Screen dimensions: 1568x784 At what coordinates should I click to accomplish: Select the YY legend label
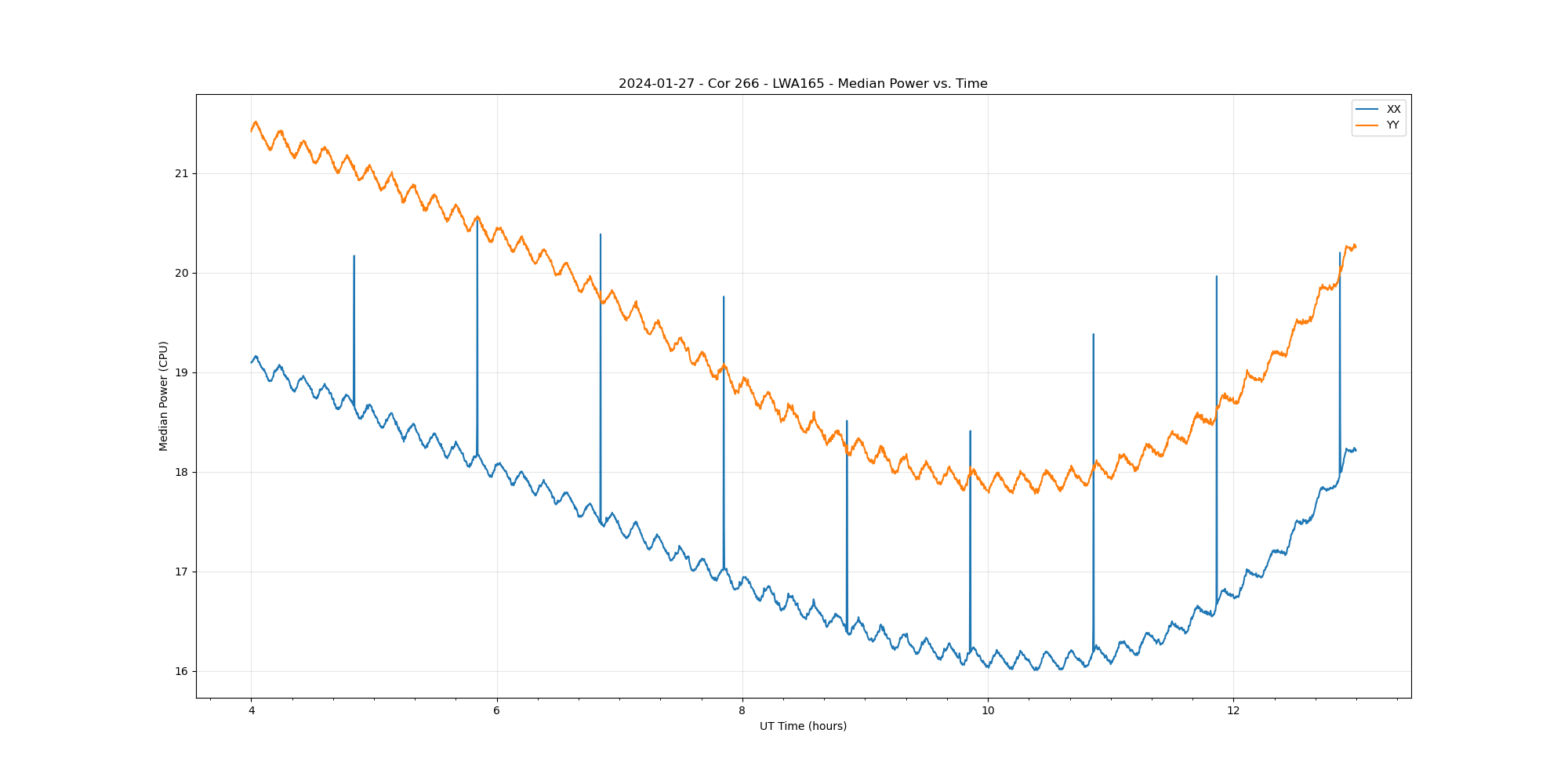[x=1393, y=125]
